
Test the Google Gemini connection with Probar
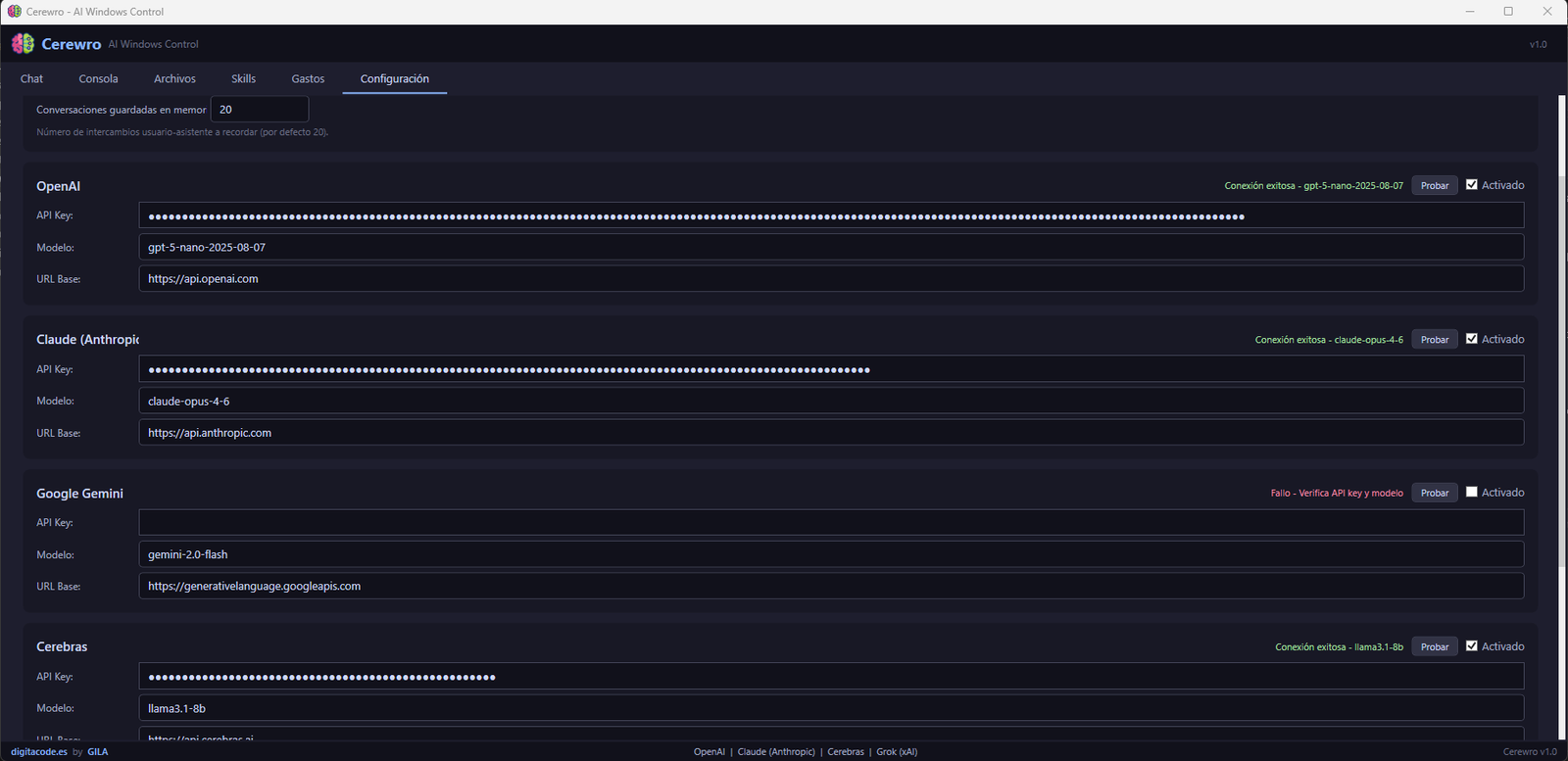[x=1434, y=494]
